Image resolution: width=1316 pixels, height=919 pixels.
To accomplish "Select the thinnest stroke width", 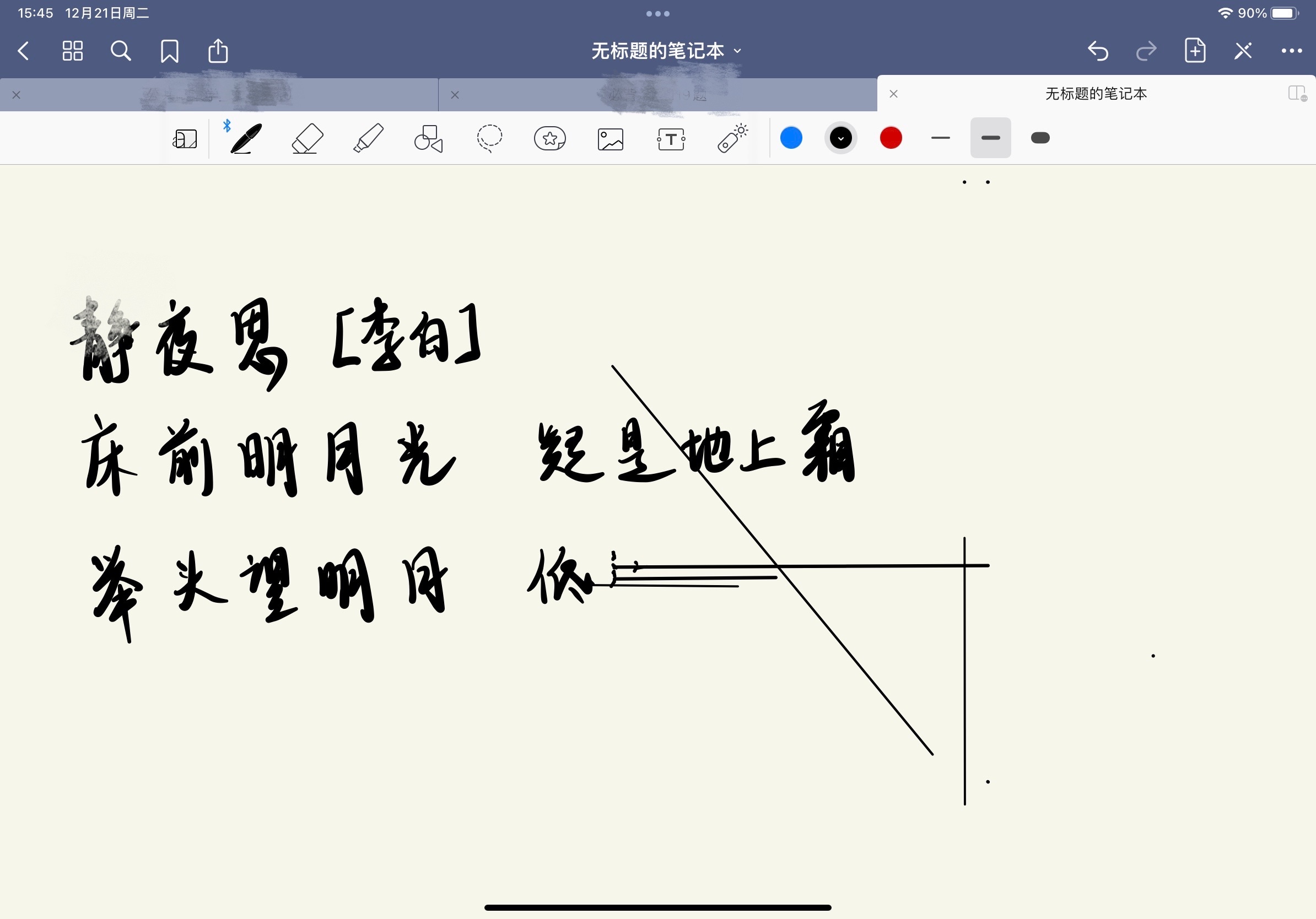I will (941, 138).
